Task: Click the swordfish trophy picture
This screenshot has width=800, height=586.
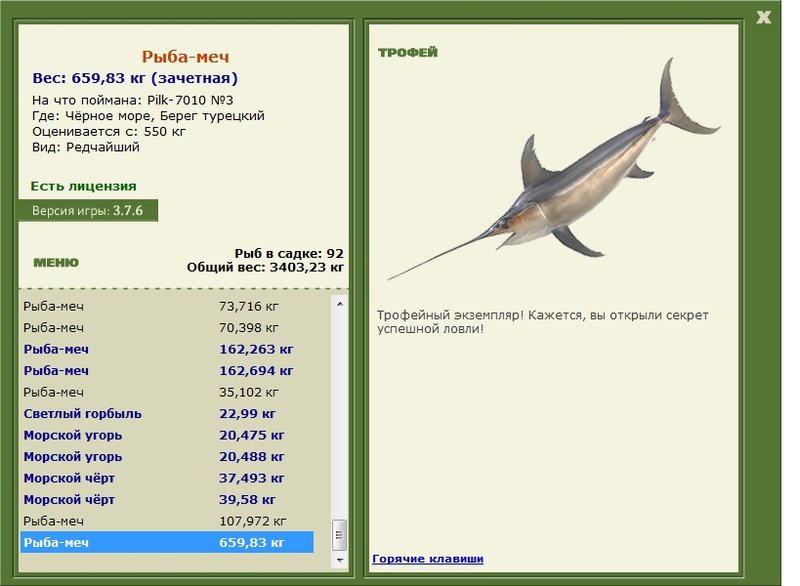Action: click(554, 169)
